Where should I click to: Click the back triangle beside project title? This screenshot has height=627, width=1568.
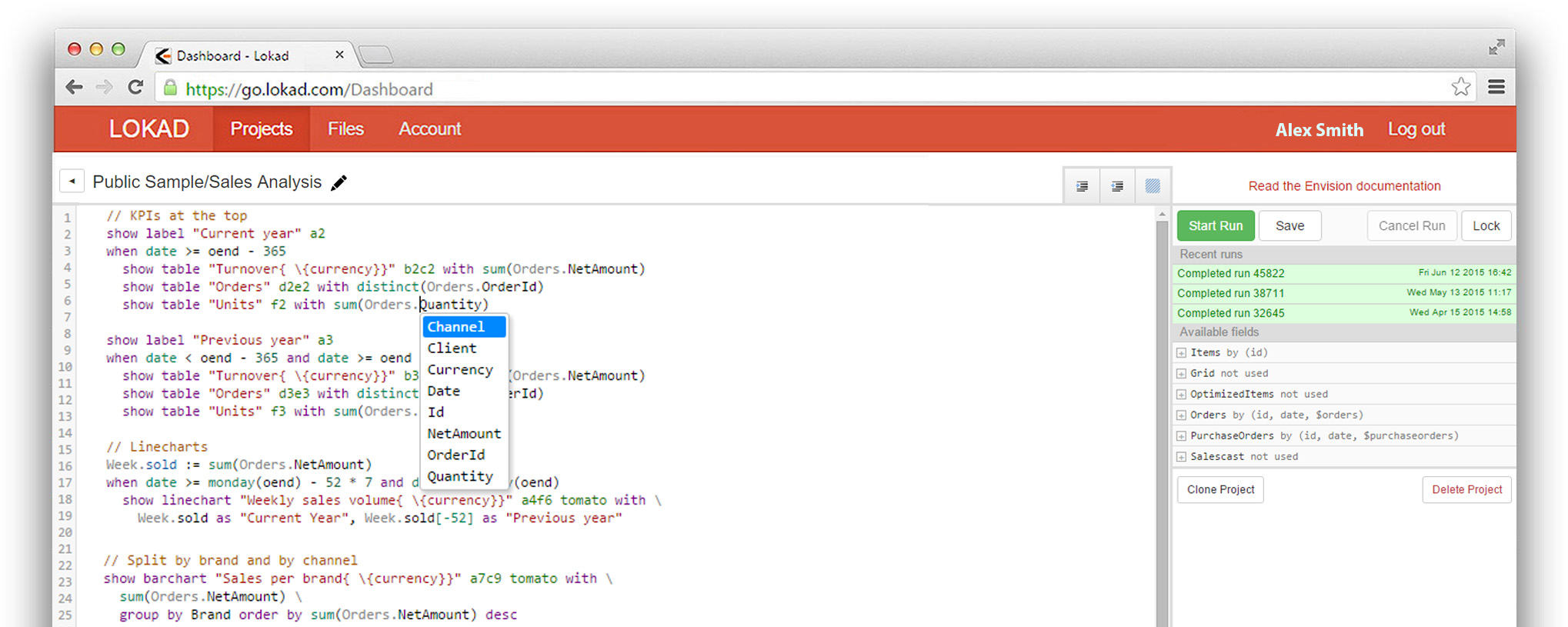point(72,182)
